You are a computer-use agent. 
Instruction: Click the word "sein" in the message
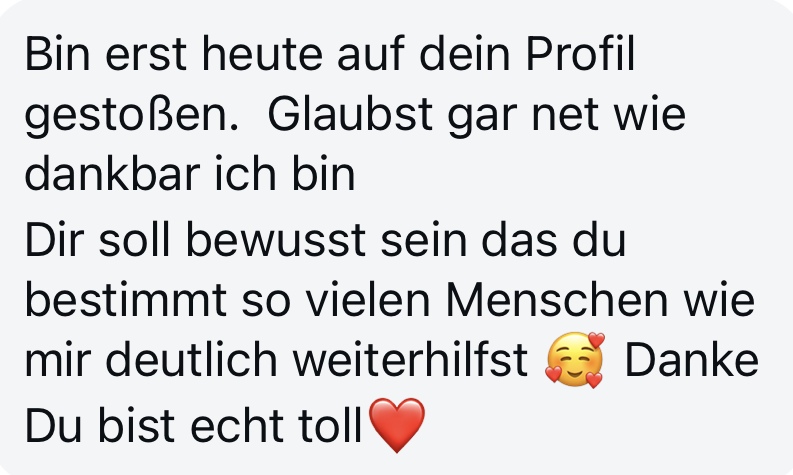(x=424, y=240)
